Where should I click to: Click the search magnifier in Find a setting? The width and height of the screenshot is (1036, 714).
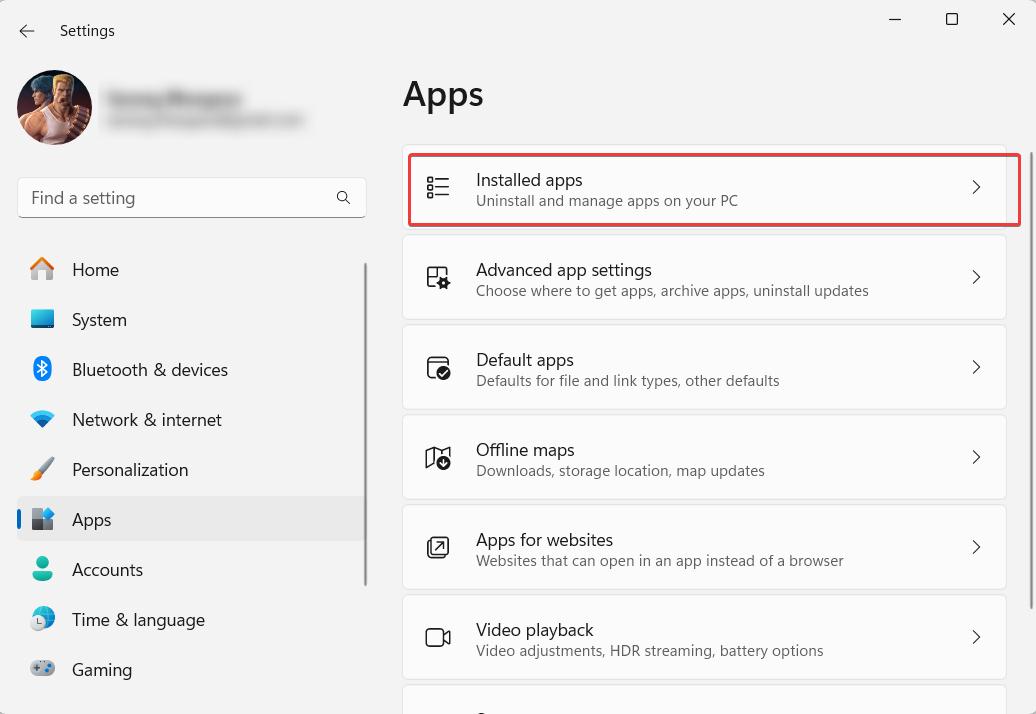point(343,197)
